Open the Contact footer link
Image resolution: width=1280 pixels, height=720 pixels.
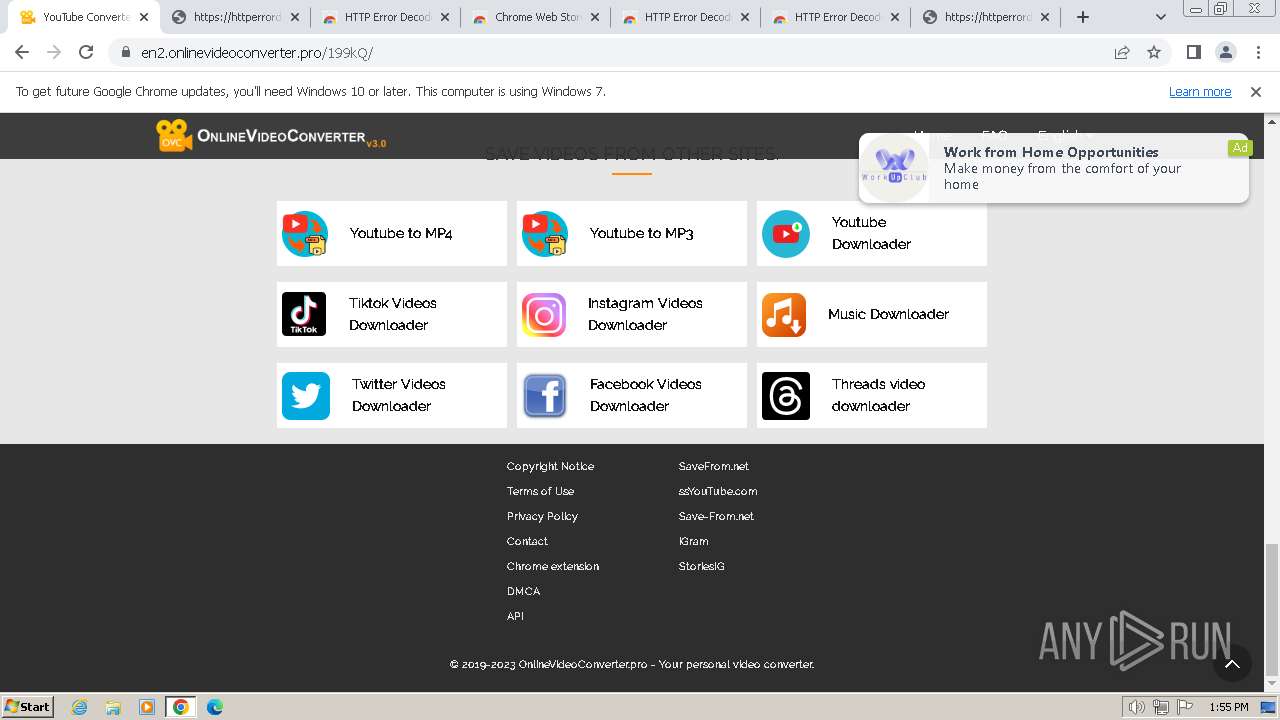[527, 541]
